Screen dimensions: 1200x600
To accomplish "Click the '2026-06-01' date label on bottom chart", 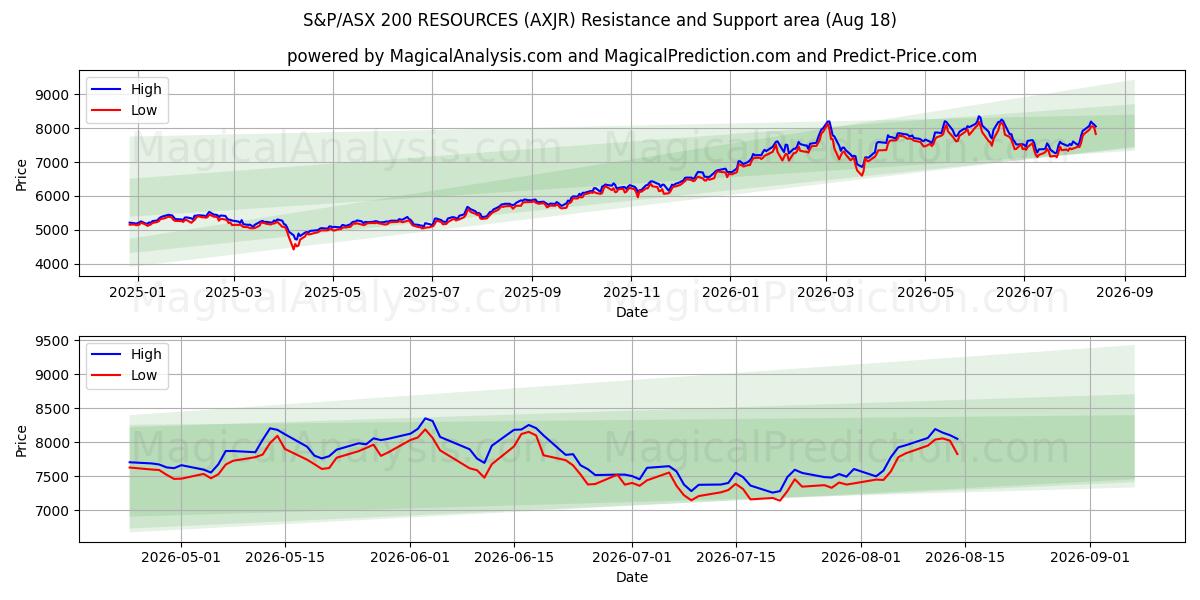I will point(410,557).
